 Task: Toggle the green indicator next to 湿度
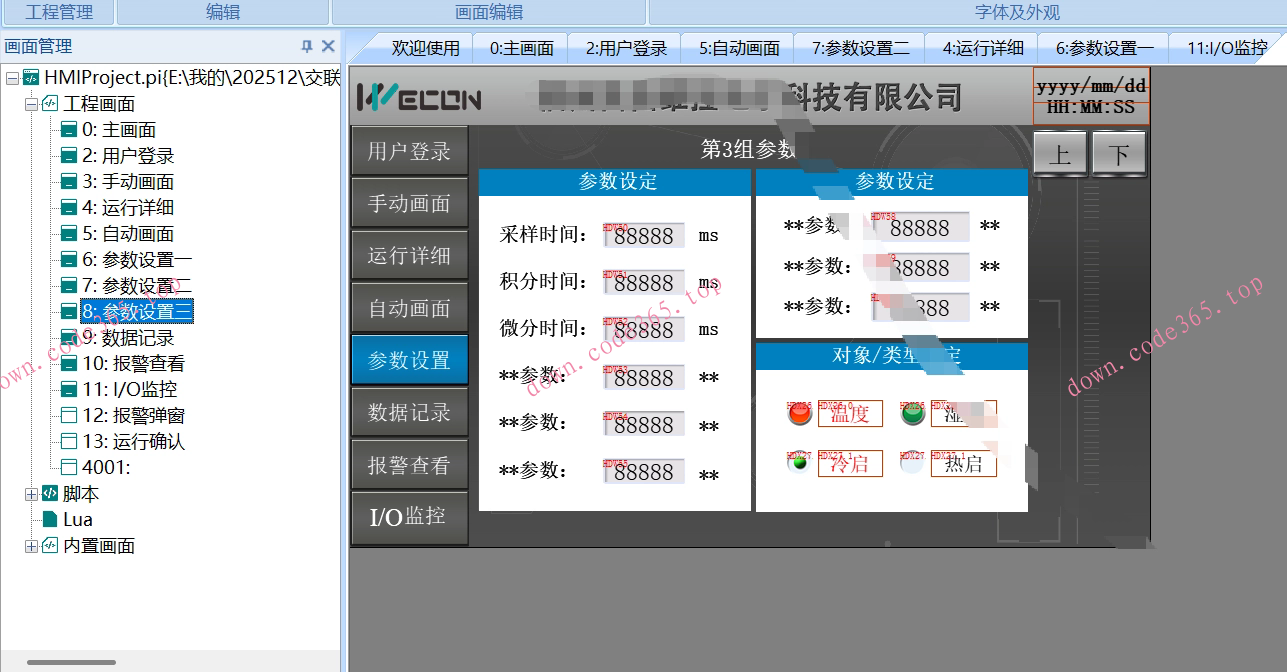pyautogui.click(x=911, y=413)
